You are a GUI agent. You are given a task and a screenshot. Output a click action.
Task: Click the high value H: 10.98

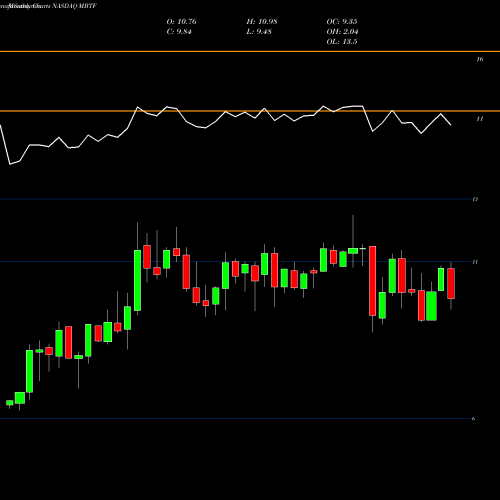[262, 22]
